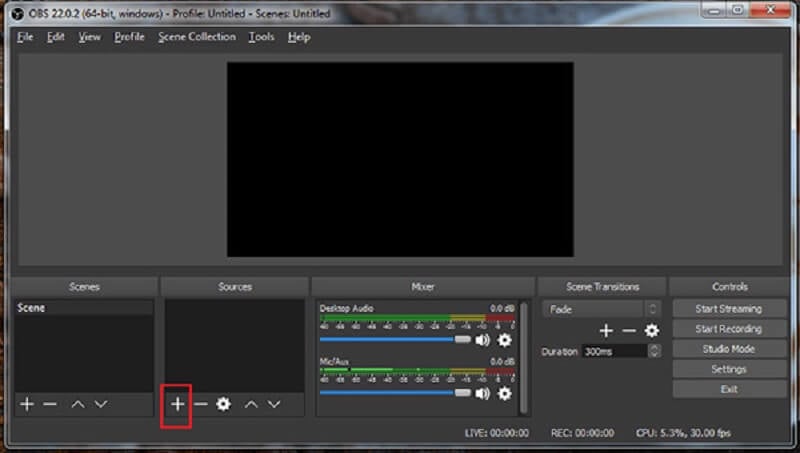Open the Edit menu
Screen dimensions: 800x453
click(x=56, y=37)
